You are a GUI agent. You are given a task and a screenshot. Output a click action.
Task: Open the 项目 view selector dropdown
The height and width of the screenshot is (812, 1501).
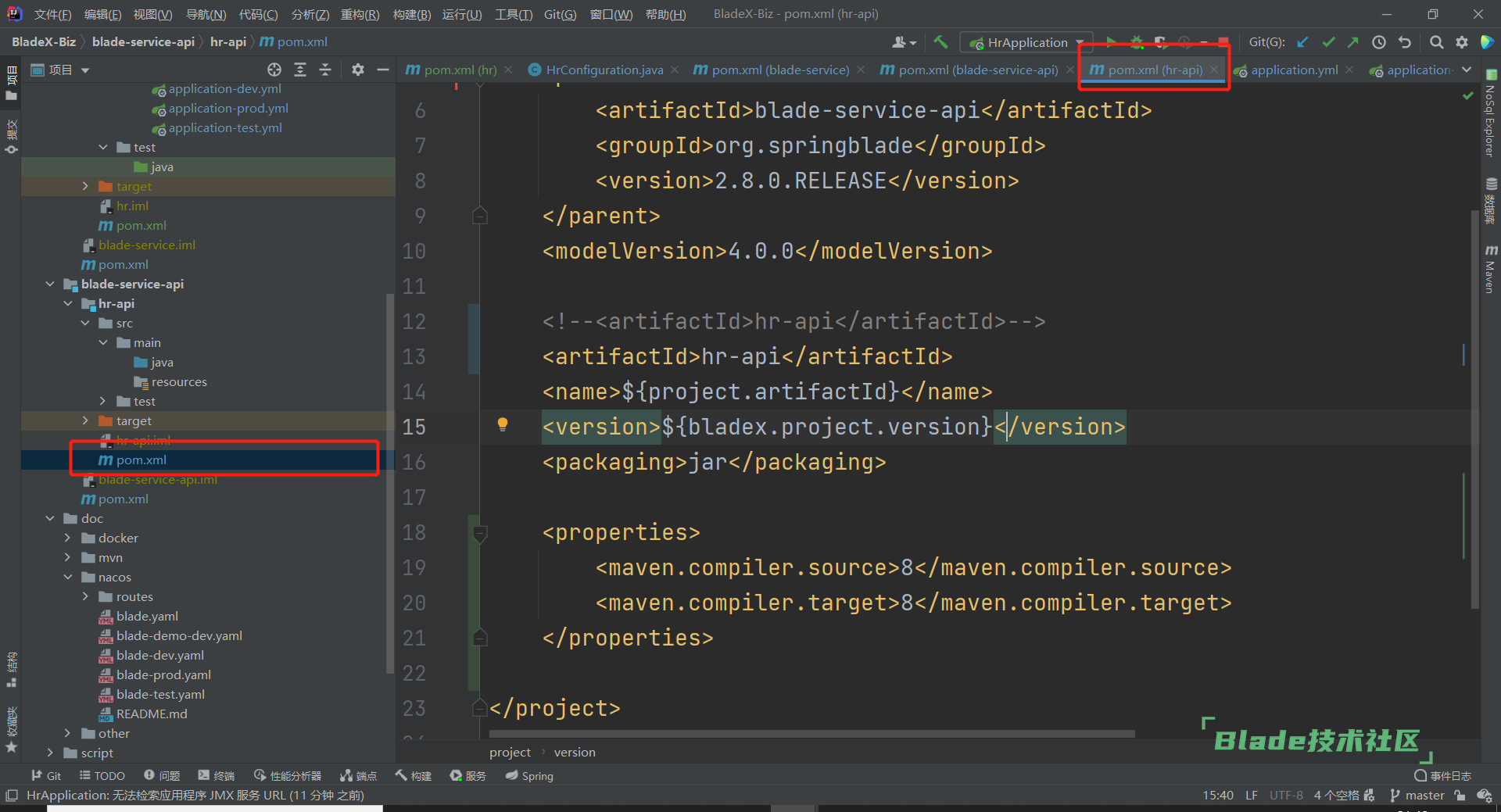coord(60,70)
